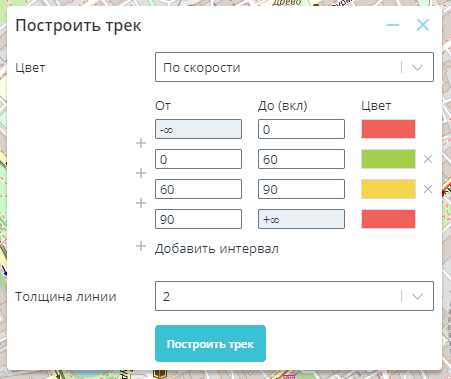This screenshot has width=451, height=379.
Task: Minimize the Построить трек dialog
Action: coord(393,25)
